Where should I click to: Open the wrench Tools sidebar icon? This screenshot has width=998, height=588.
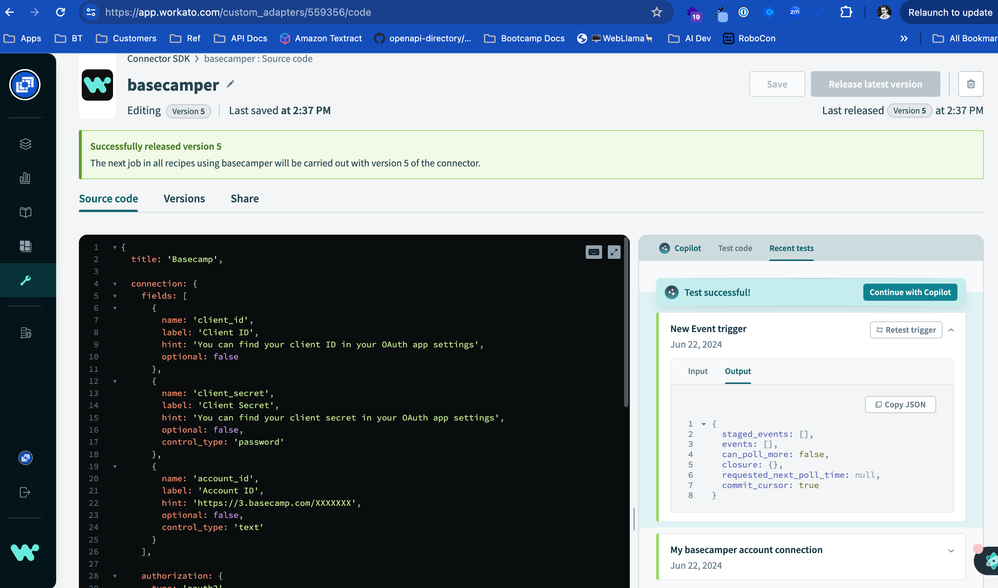pos(26,280)
